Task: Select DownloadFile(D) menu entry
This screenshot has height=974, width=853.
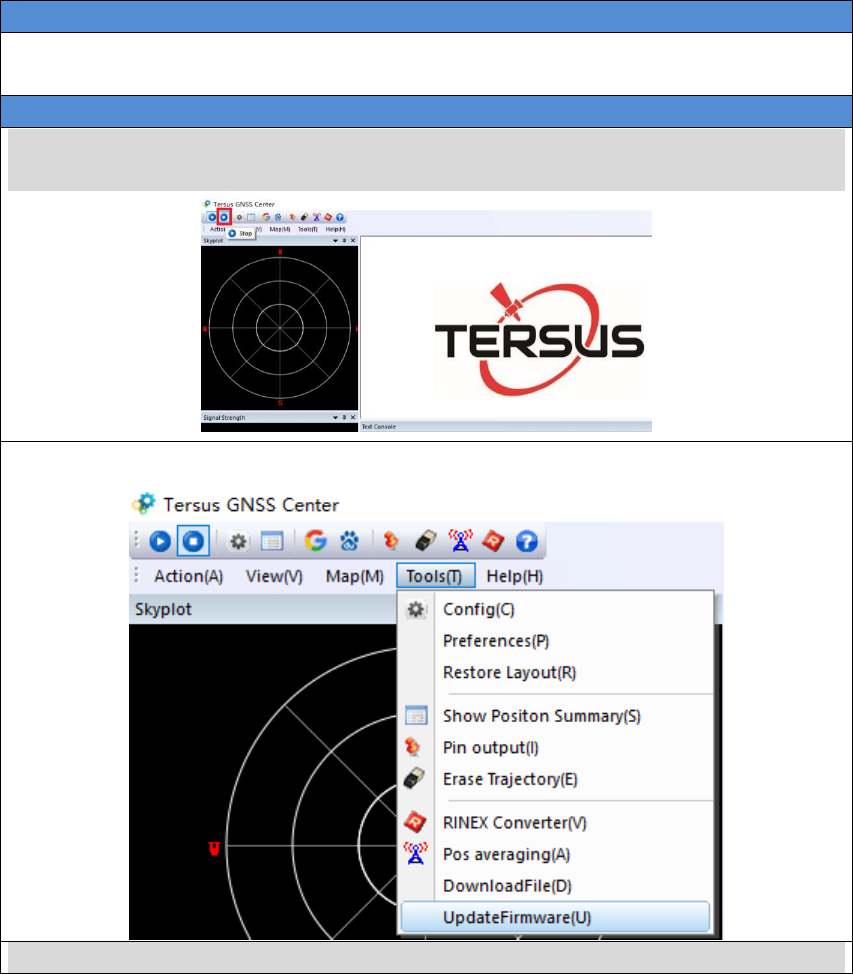Action: coord(556,886)
